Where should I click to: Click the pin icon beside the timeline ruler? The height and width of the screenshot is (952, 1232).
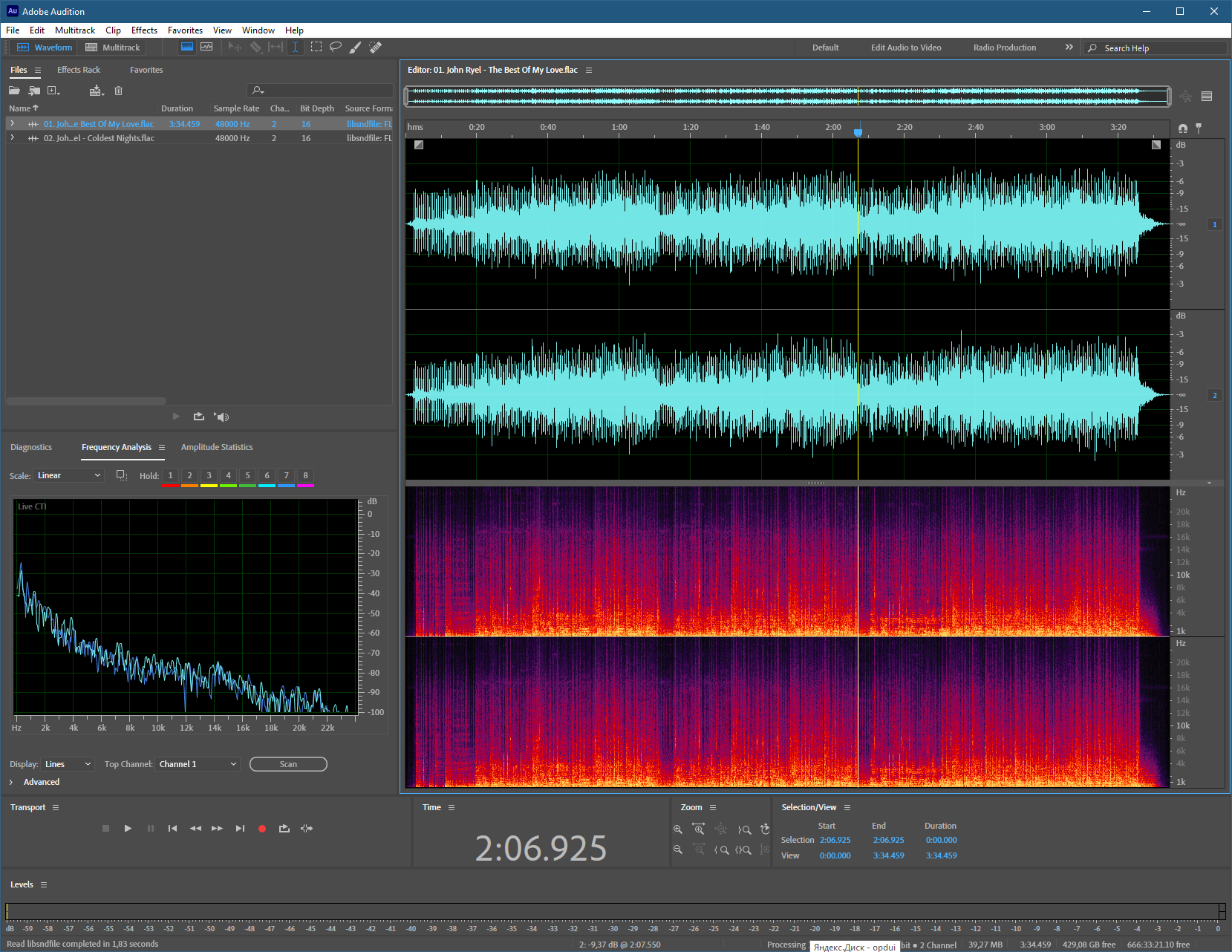tap(1199, 128)
